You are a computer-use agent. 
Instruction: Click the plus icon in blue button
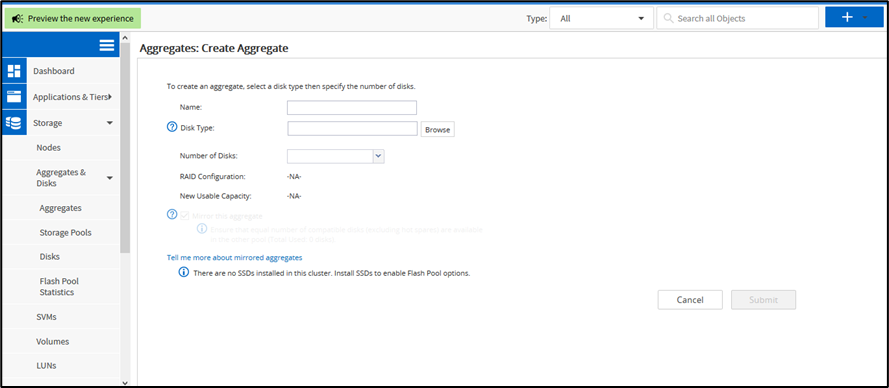pyautogui.click(x=847, y=18)
